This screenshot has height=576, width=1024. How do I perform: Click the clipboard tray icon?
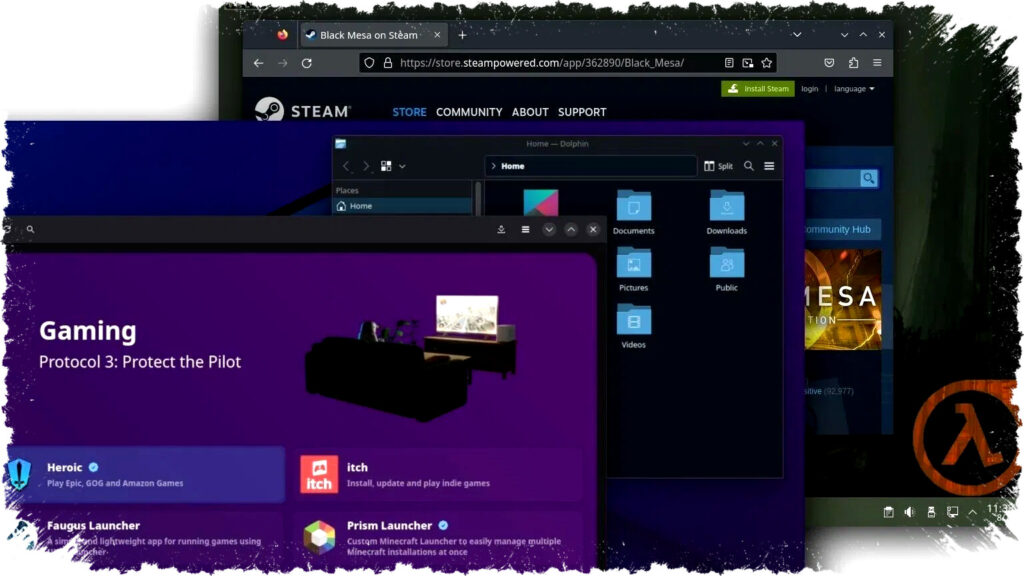(888, 512)
